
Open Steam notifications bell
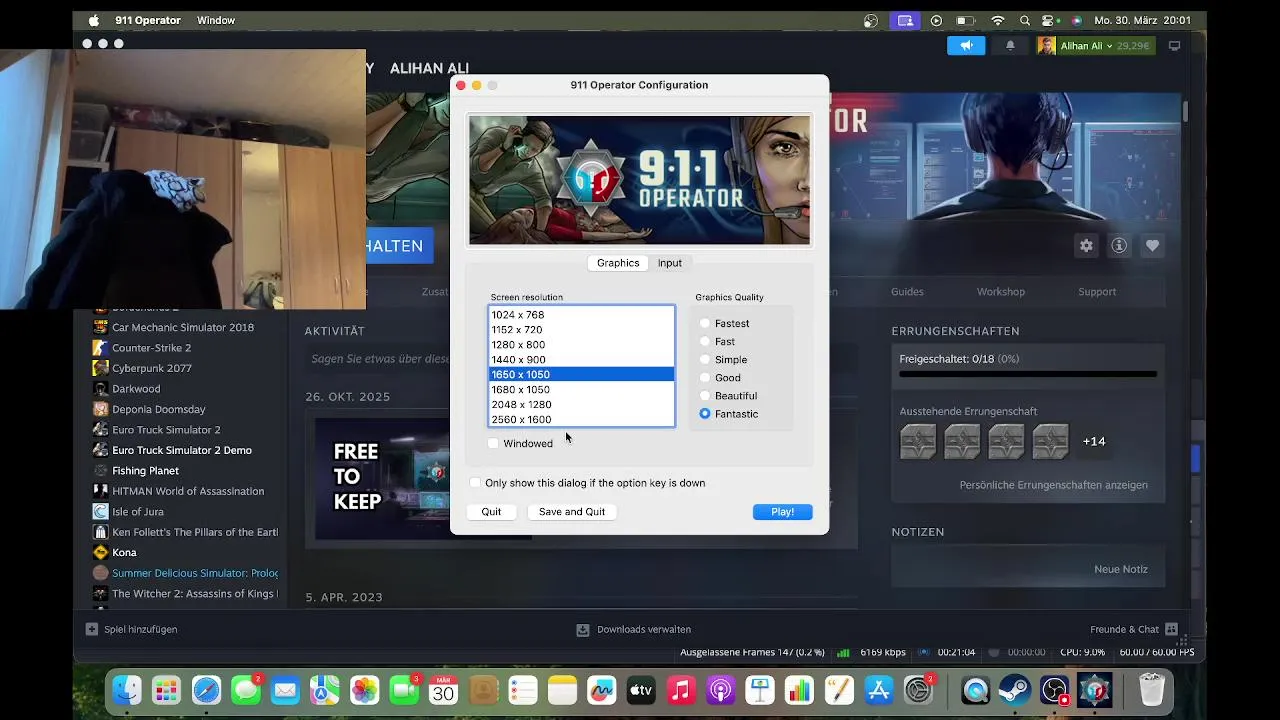tap(1010, 46)
